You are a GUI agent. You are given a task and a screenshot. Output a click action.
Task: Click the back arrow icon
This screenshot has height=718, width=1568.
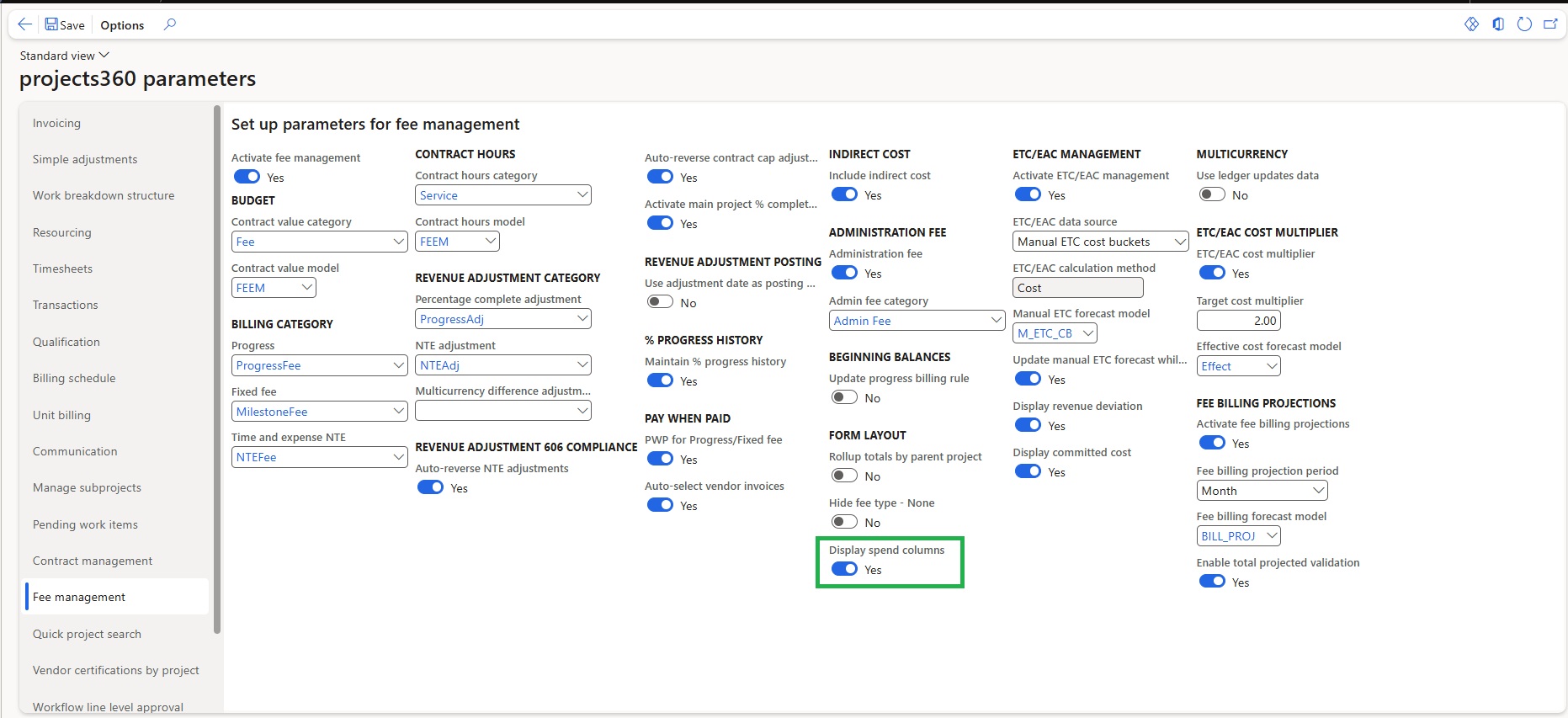[x=24, y=24]
